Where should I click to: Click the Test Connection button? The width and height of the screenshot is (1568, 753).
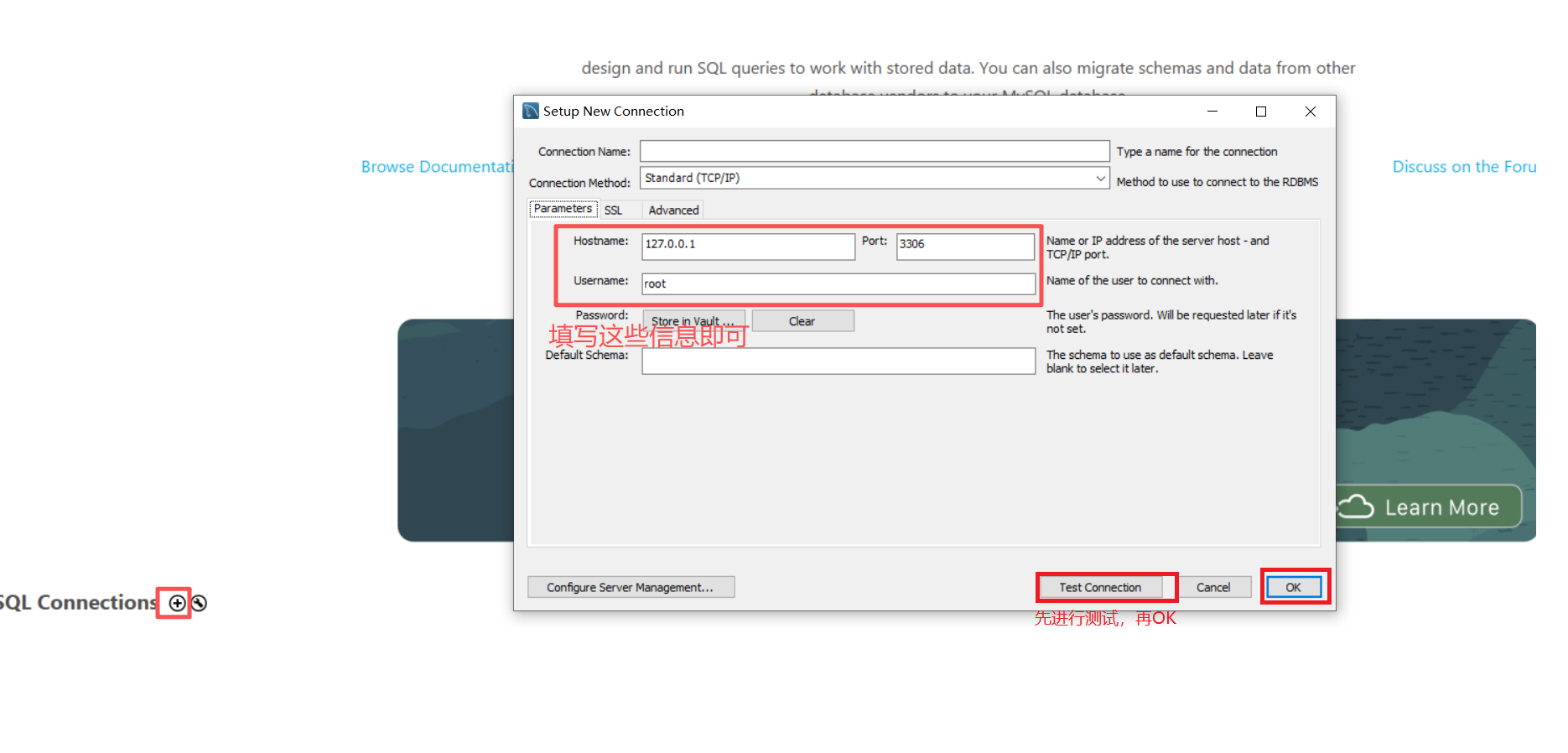point(1100,587)
